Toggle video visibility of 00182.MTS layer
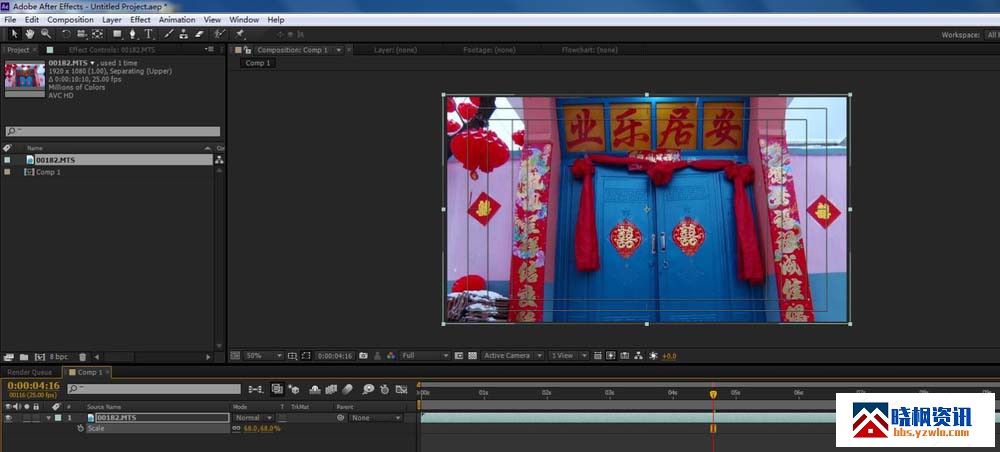Viewport: 1000px width, 452px height. (x=8, y=418)
